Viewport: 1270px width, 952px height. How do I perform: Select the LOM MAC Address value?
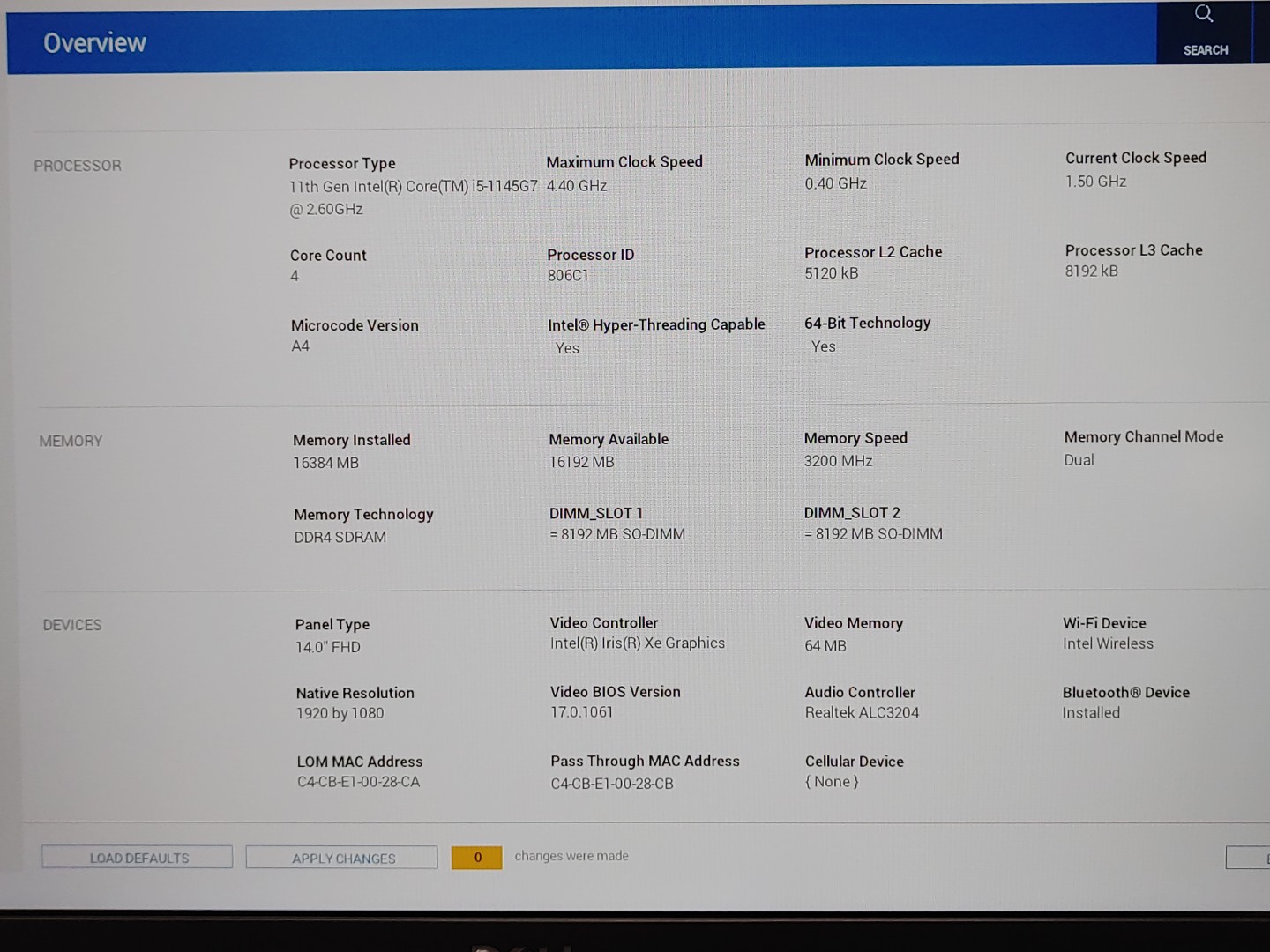[x=358, y=782]
